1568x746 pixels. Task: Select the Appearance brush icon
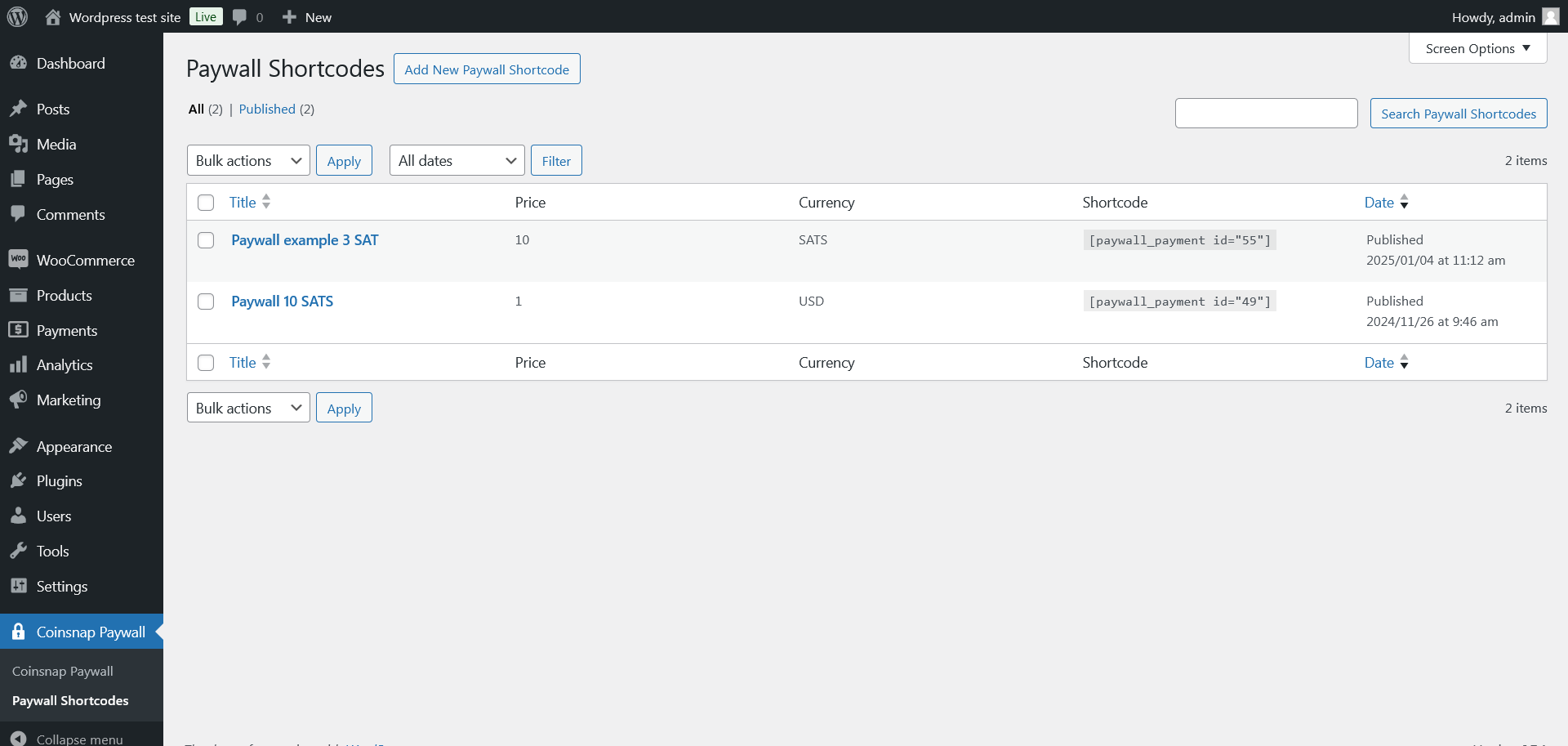(20, 446)
